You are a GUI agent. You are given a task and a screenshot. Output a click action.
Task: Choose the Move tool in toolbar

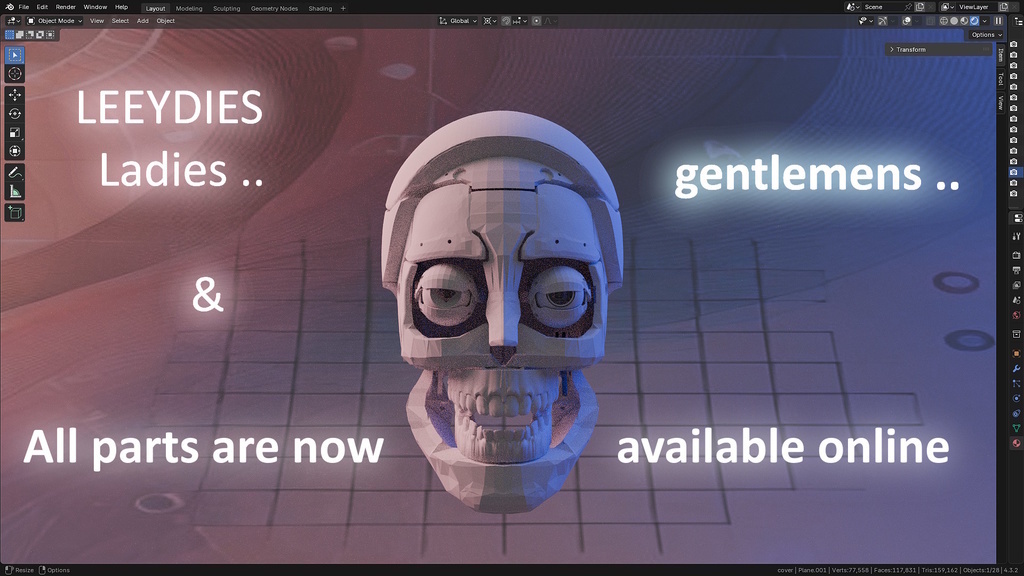coord(14,95)
